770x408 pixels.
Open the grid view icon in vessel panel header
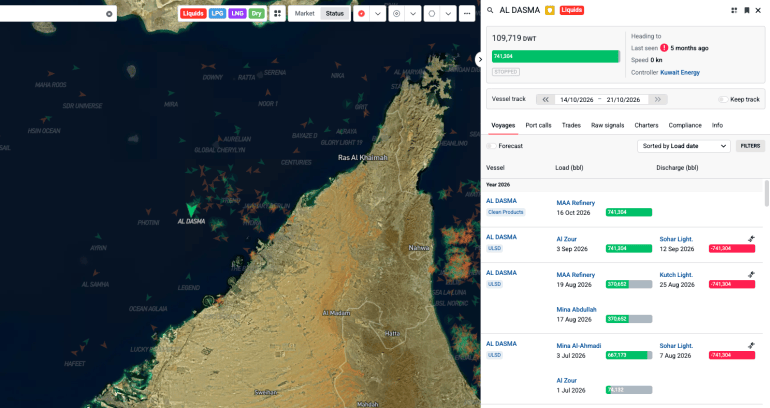(x=734, y=10)
